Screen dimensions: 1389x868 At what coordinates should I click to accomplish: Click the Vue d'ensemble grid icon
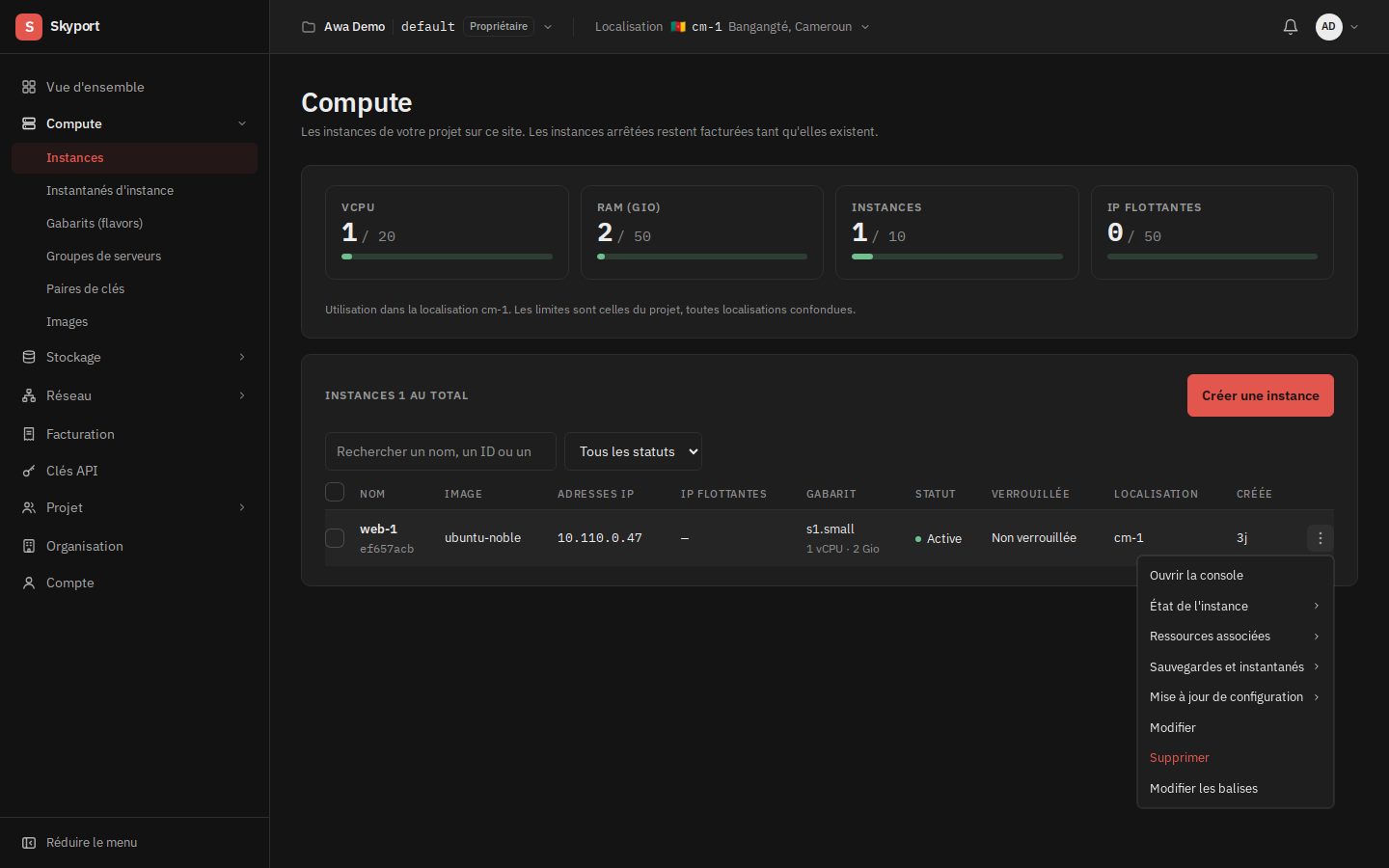29,87
